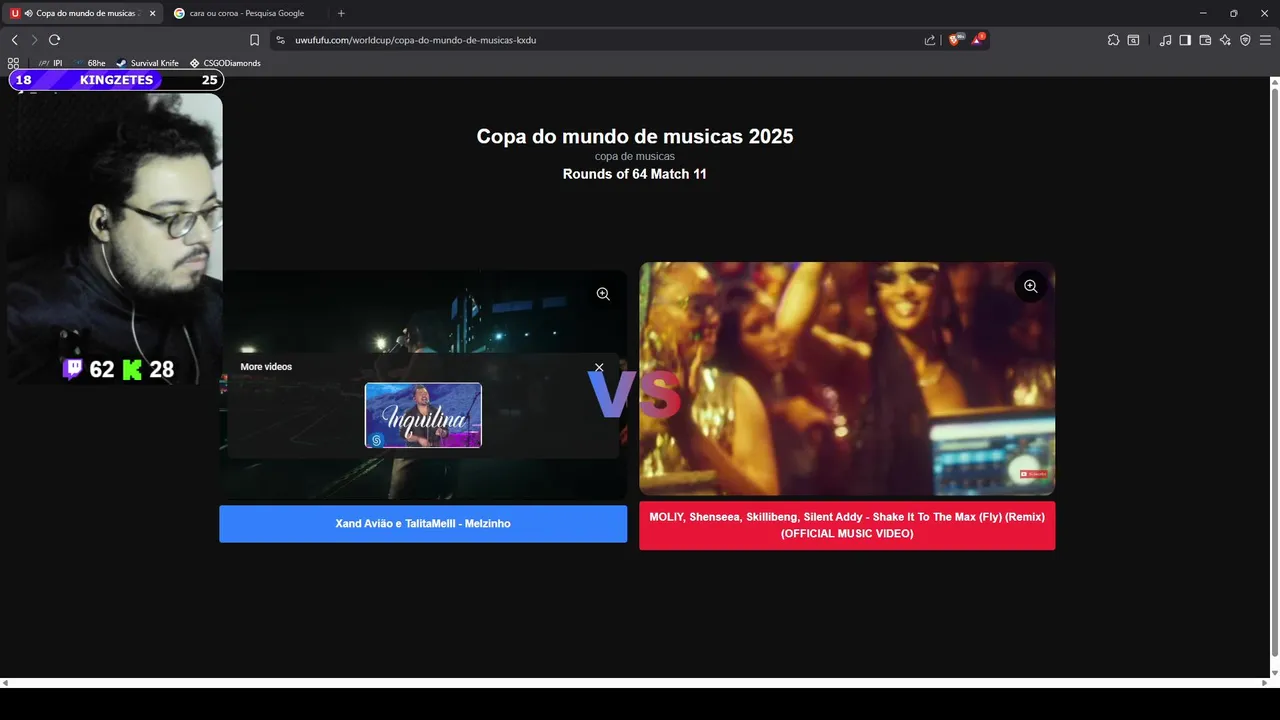Image resolution: width=1280 pixels, height=720 pixels.
Task: Click the YouTube logo on right video
Action: click(1033, 474)
